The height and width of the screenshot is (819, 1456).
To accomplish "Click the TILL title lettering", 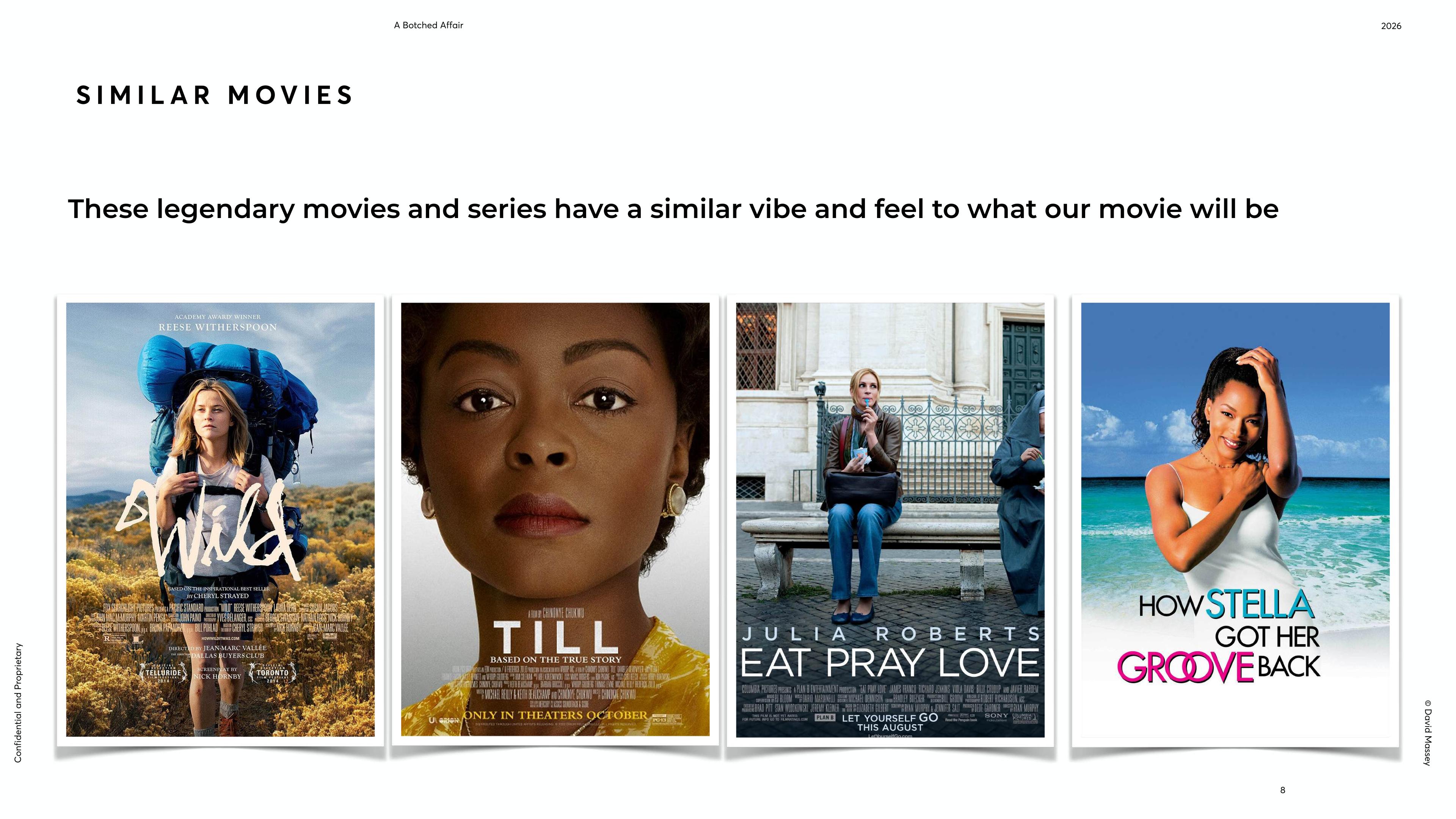I will coord(555,637).
